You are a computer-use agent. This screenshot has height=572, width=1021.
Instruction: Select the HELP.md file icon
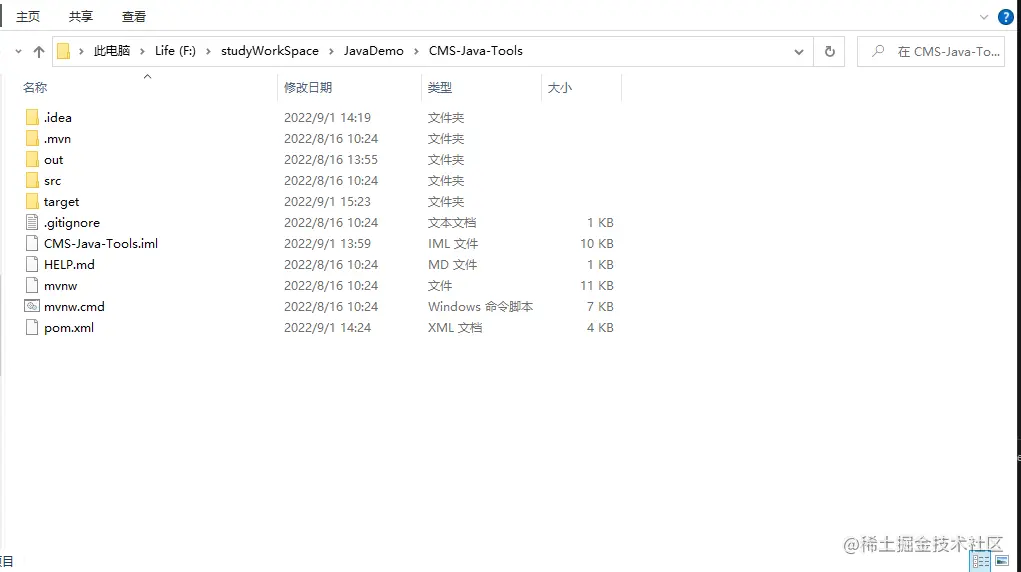[32, 265]
